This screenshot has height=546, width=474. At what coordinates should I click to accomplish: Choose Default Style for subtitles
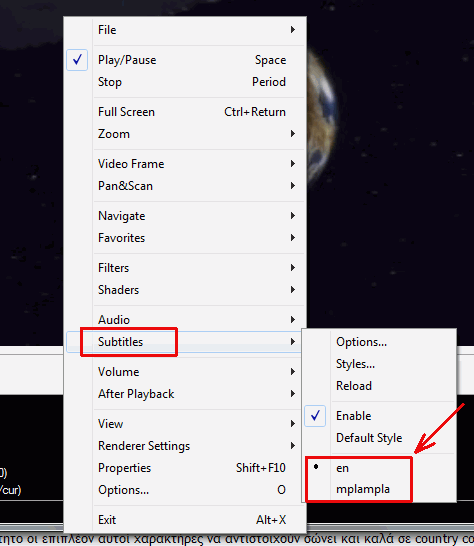[x=380, y=438]
